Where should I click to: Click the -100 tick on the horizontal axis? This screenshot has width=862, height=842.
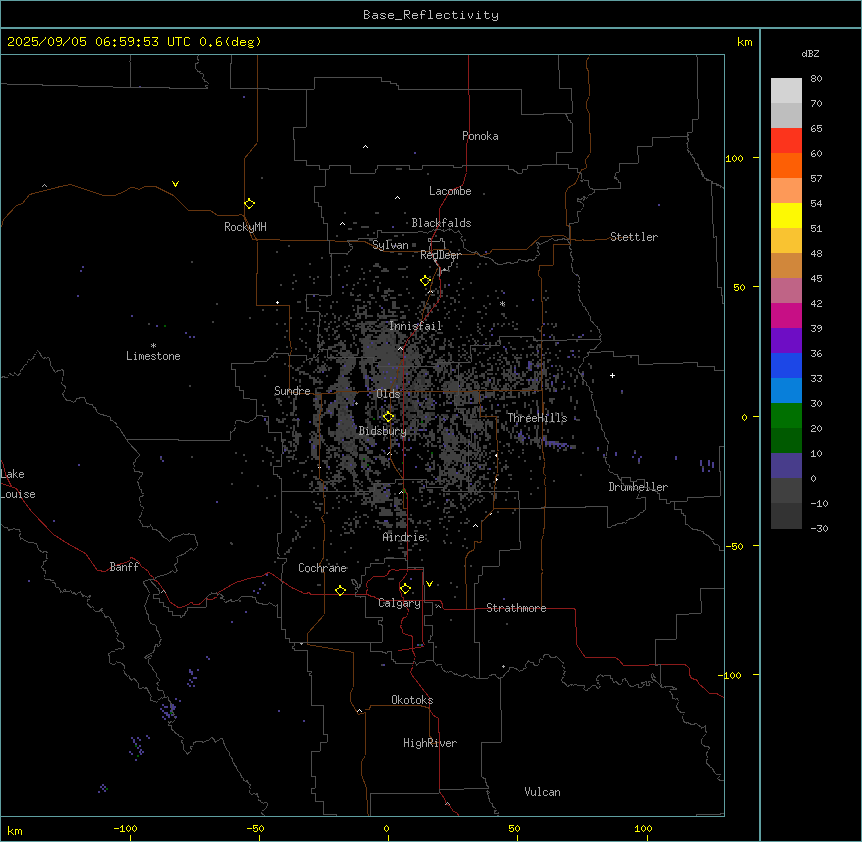(125, 829)
